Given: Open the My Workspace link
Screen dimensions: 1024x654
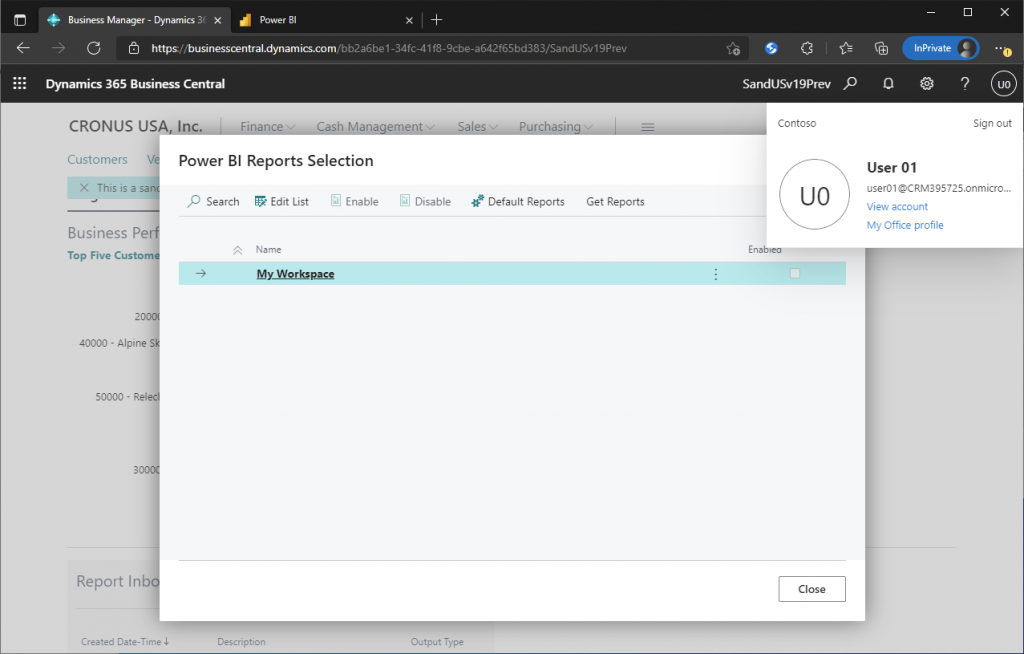Looking at the screenshot, I should [295, 274].
